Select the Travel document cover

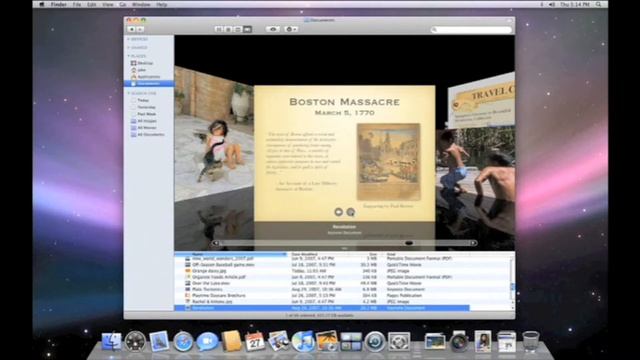click(x=482, y=100)
